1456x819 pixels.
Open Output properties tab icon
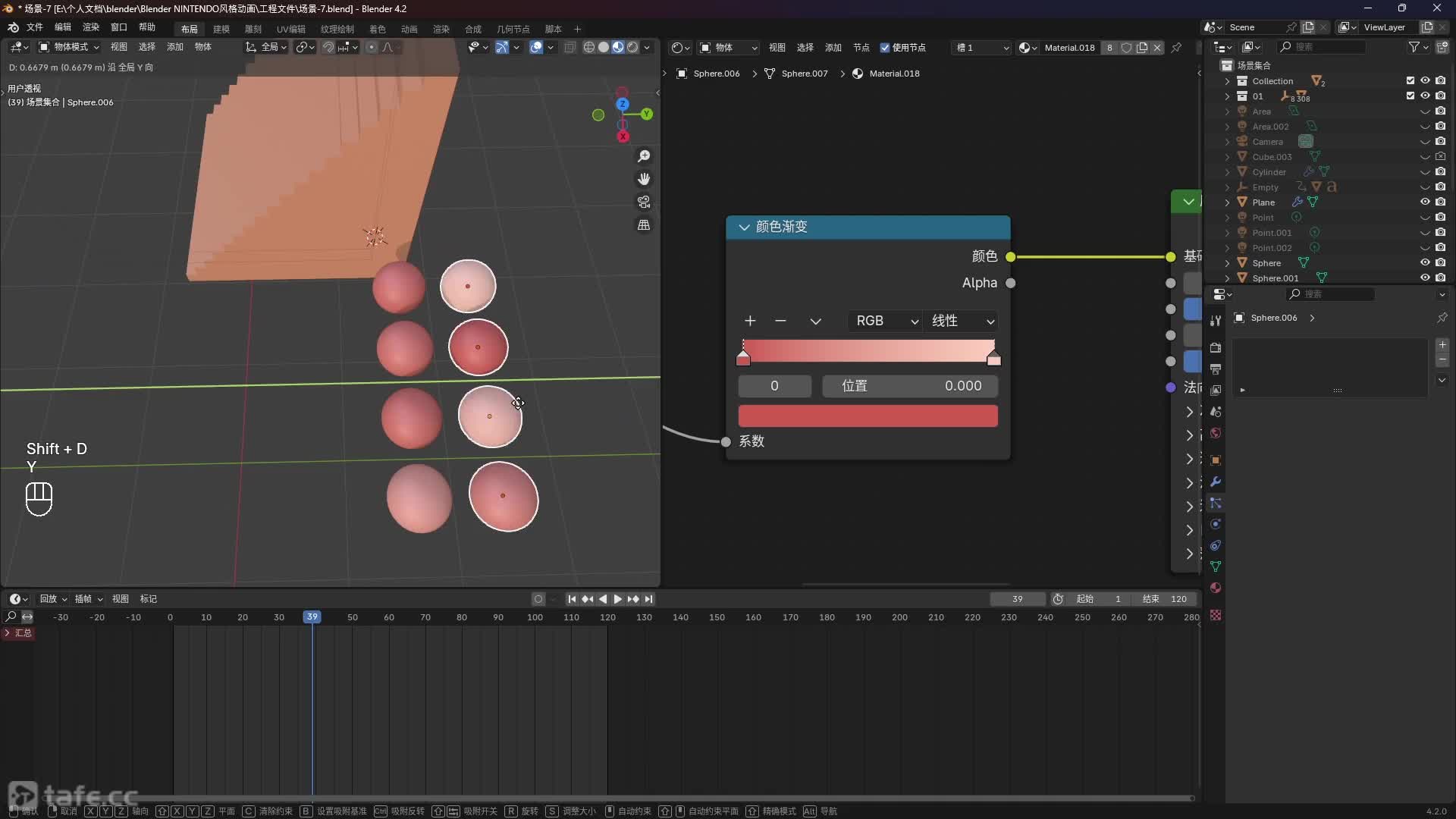1216,369
